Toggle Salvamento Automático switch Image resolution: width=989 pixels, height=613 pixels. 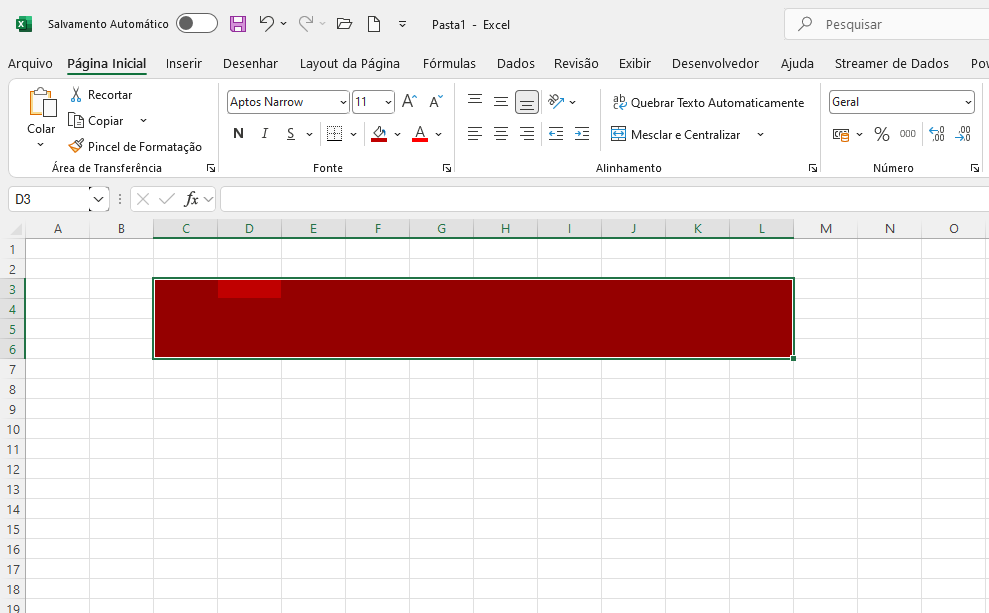point(196,24)
